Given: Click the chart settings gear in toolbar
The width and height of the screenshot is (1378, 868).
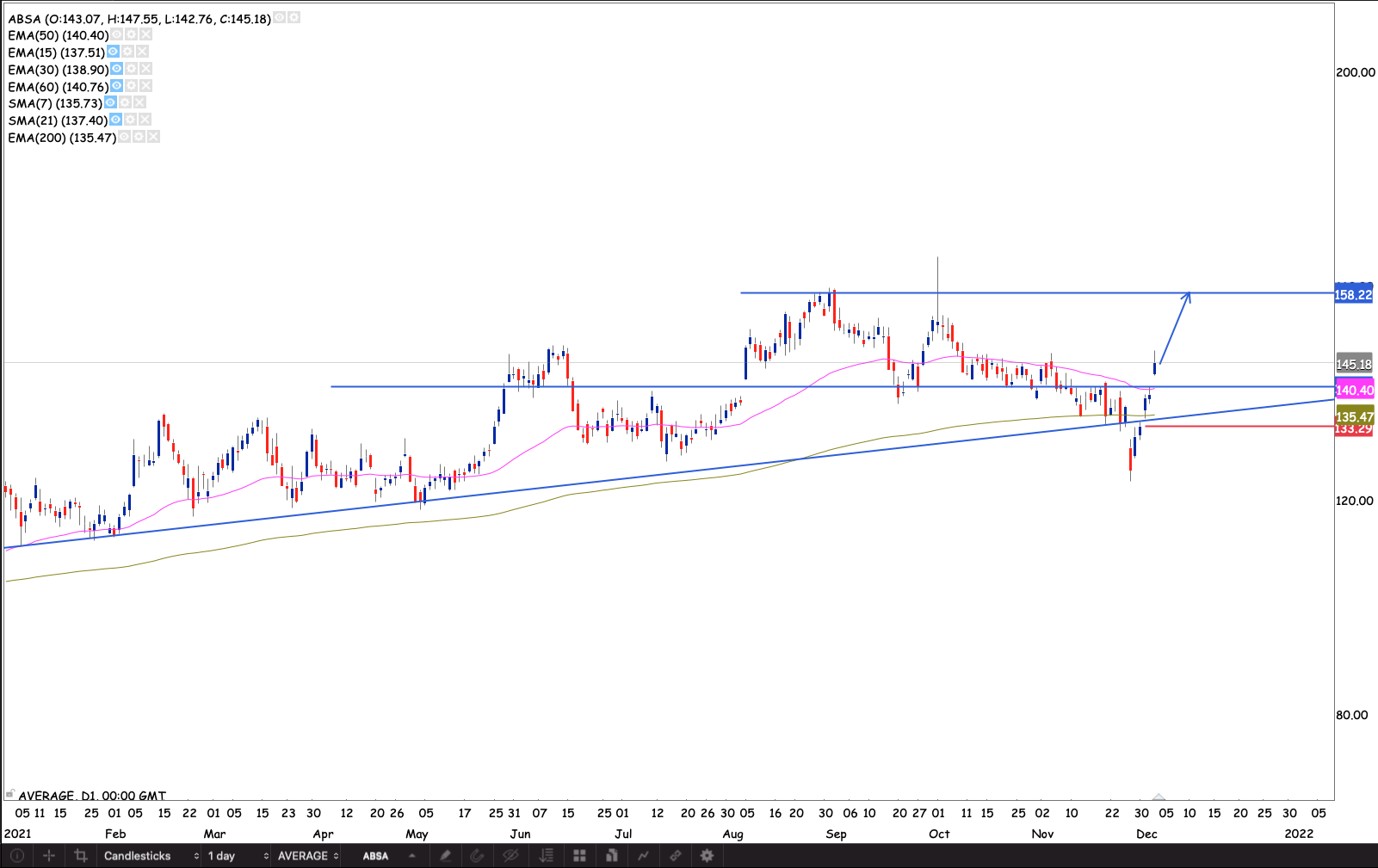Looking at the screenshot, I should tap(707, 856).
